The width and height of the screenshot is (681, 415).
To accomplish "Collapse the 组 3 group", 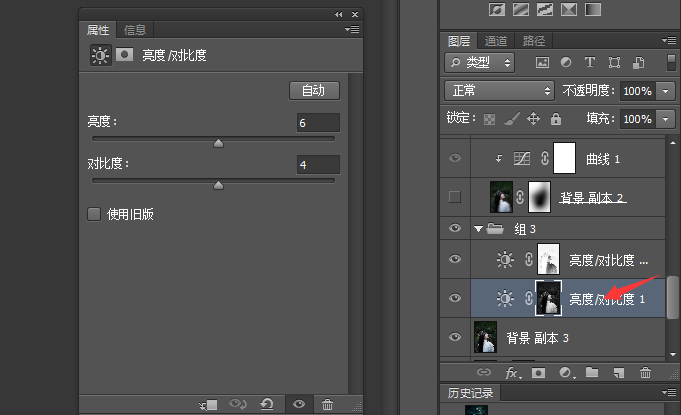I will click(479, 229).
